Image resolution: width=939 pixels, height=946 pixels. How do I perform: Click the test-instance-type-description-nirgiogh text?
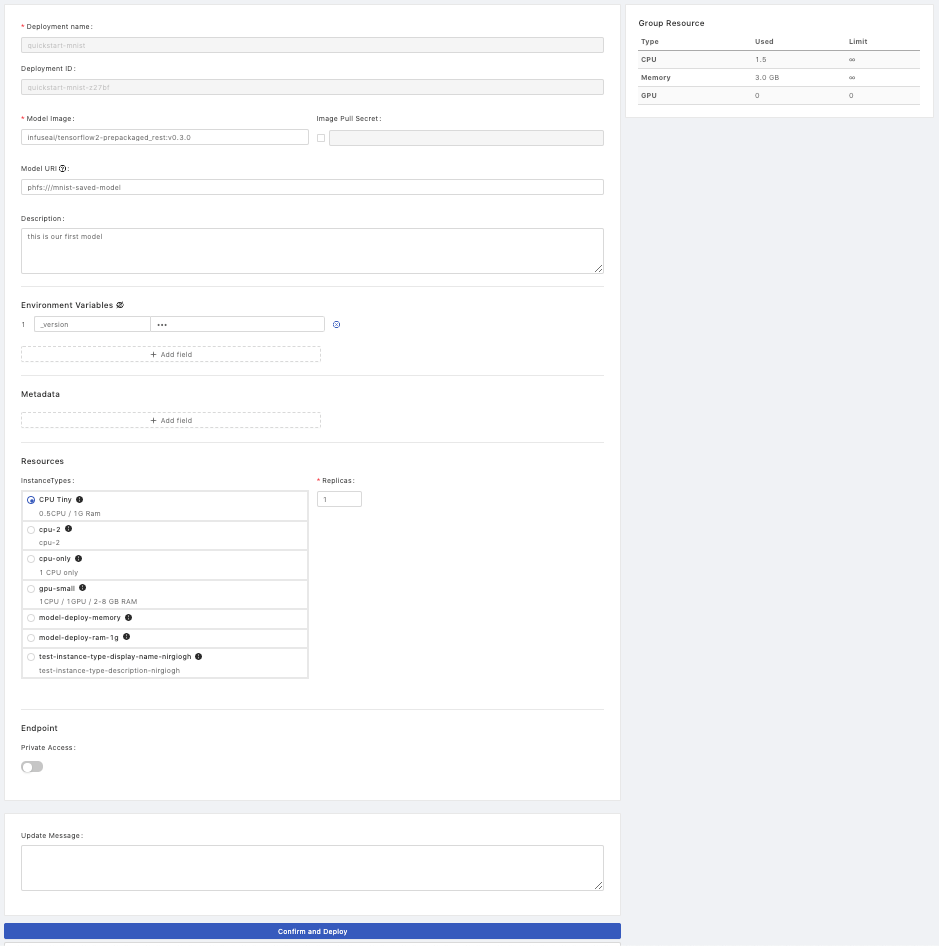coord(110,671)
